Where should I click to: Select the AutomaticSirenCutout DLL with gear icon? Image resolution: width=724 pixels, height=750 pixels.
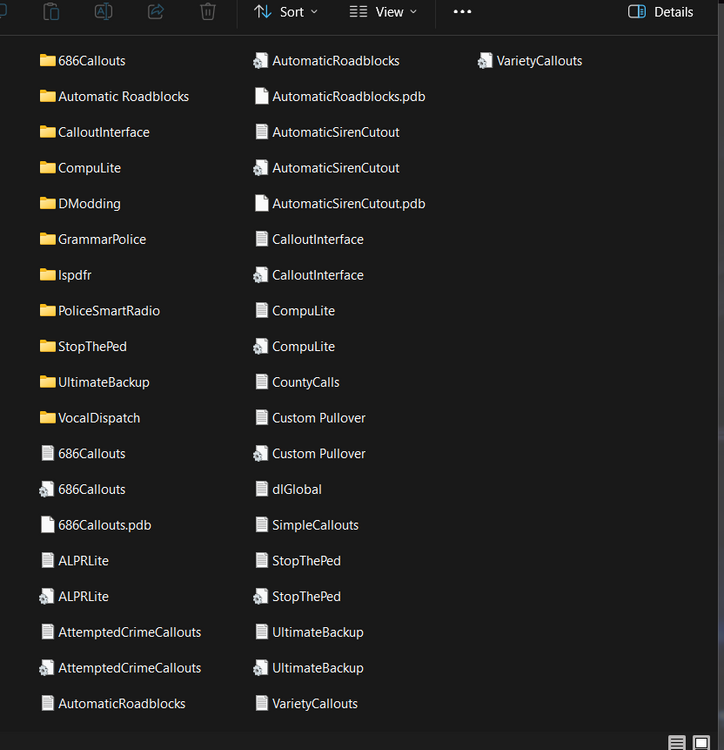pos(326,168)
